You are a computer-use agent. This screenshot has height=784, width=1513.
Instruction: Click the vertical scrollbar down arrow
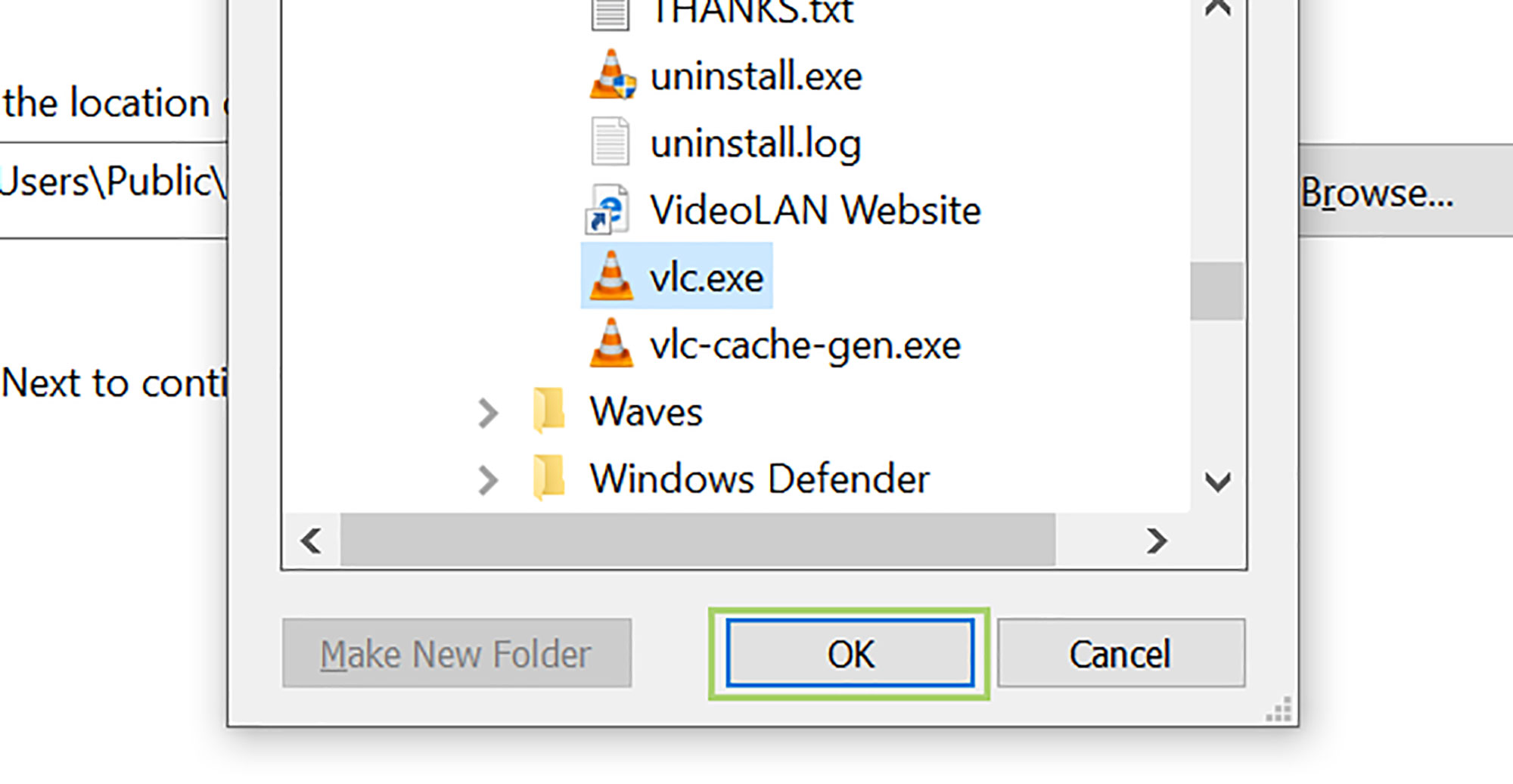point(1217,482)
